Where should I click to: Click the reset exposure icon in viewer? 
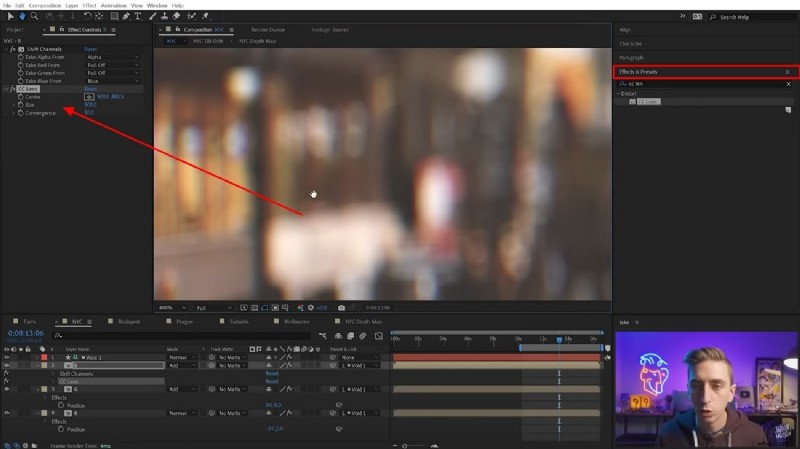(x=311, y=308)
